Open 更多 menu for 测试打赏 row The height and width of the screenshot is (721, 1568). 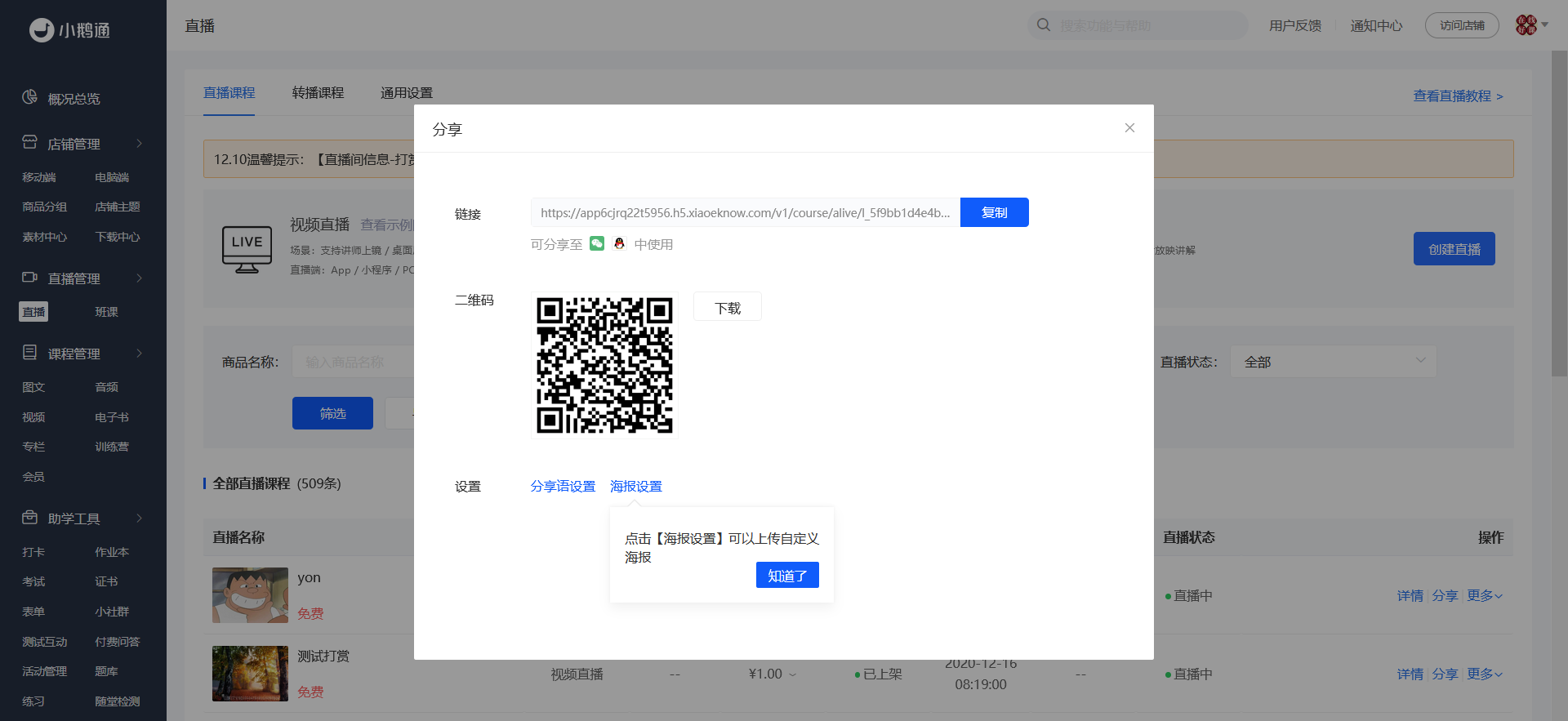[1485, 674]
